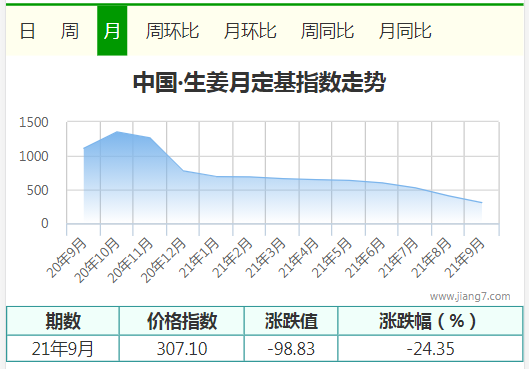Click the 21年7月 axis label
Viewport: 529px width, 369px height.
coord(398,258)
